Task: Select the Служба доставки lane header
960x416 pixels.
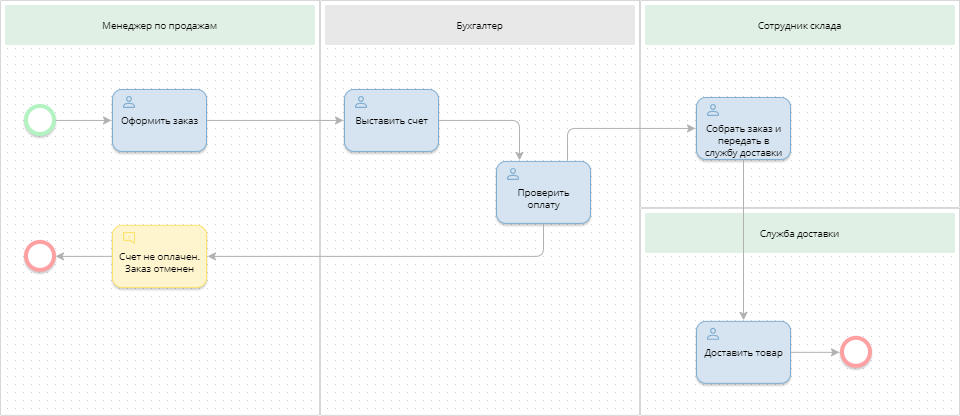Action: point(800,233)
